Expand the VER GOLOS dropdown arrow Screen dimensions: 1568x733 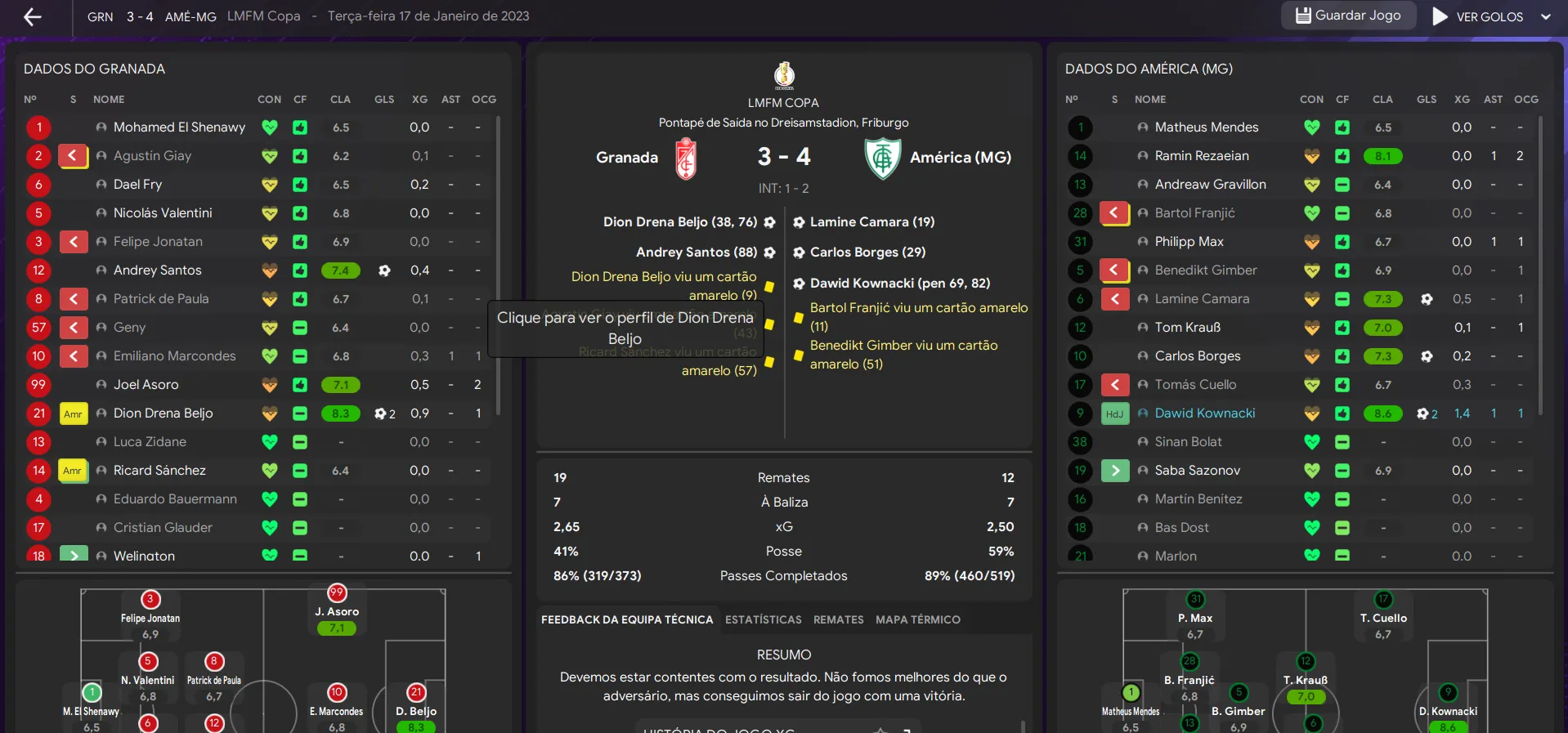1546,16
